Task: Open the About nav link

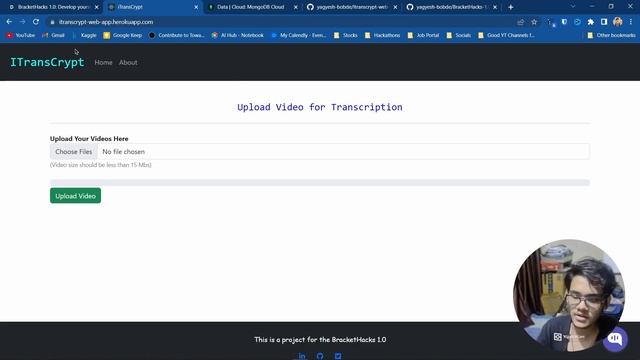Action: pos(128,62)
